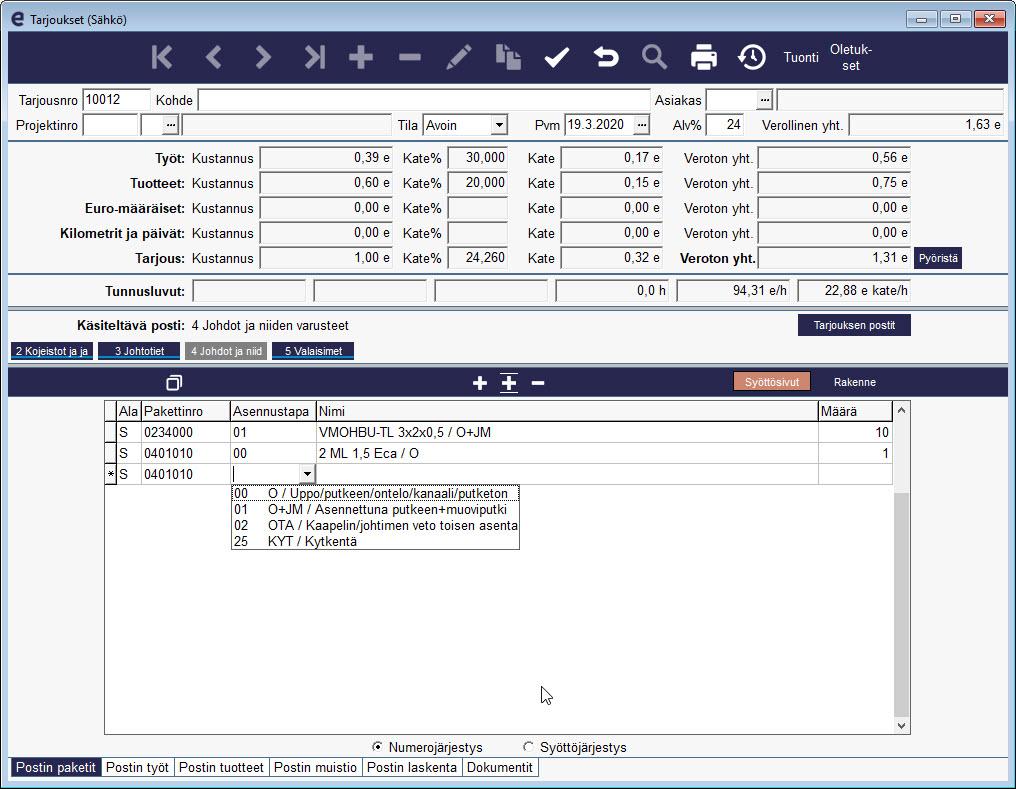Click the Tuonti toolbar button
Viewport: 1016px width, 789px height.
(801, 58)
